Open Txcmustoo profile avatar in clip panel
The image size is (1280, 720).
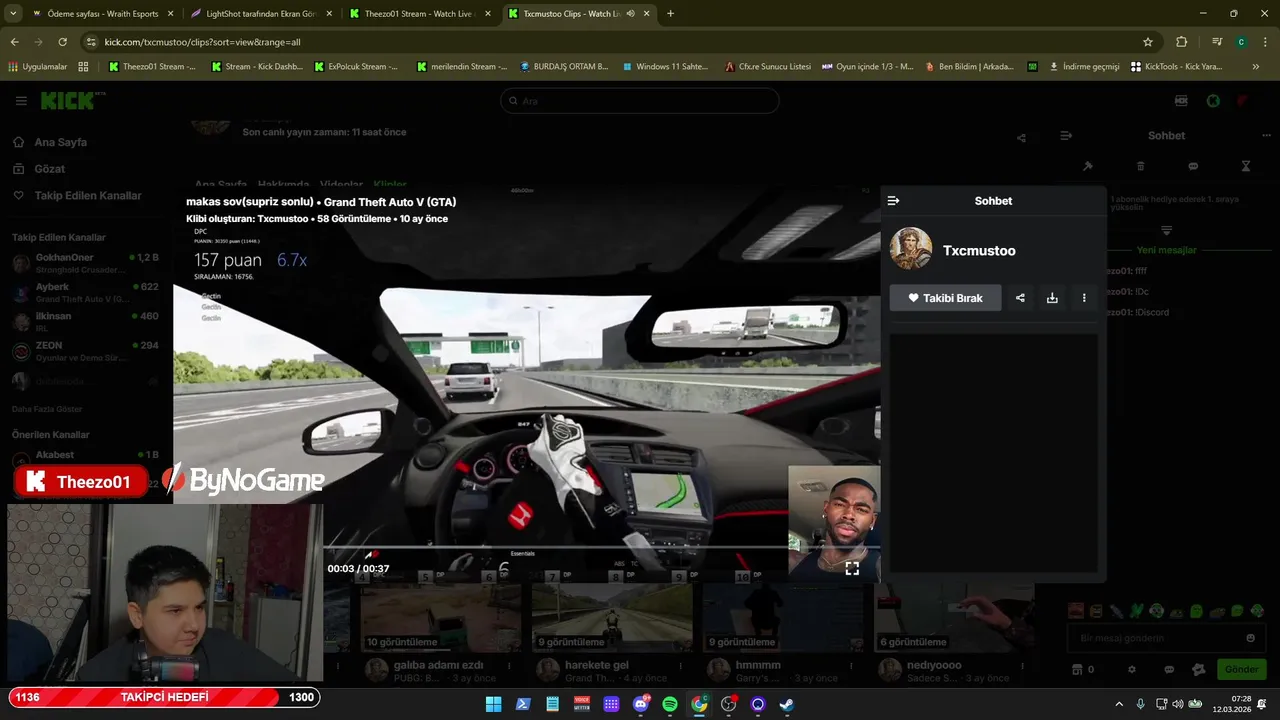pos(911,249)
